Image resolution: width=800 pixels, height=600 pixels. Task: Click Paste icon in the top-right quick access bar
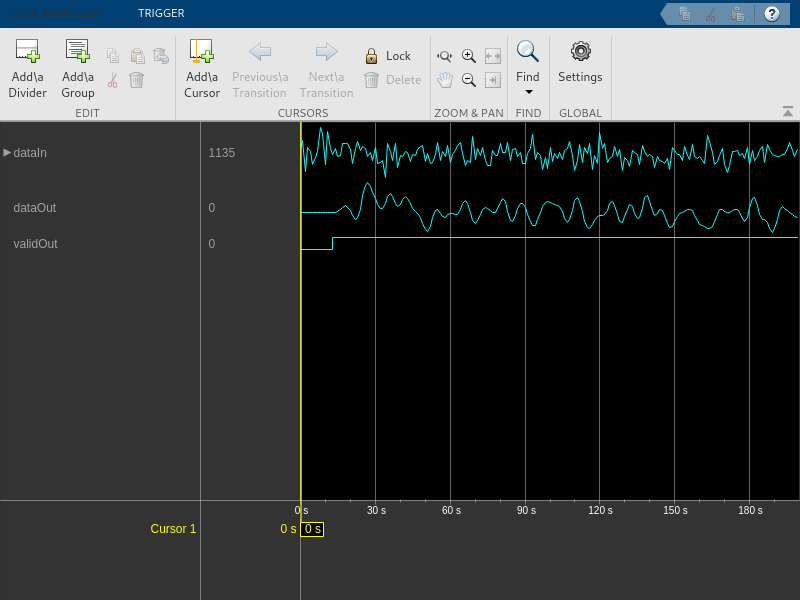coord(737,14)
